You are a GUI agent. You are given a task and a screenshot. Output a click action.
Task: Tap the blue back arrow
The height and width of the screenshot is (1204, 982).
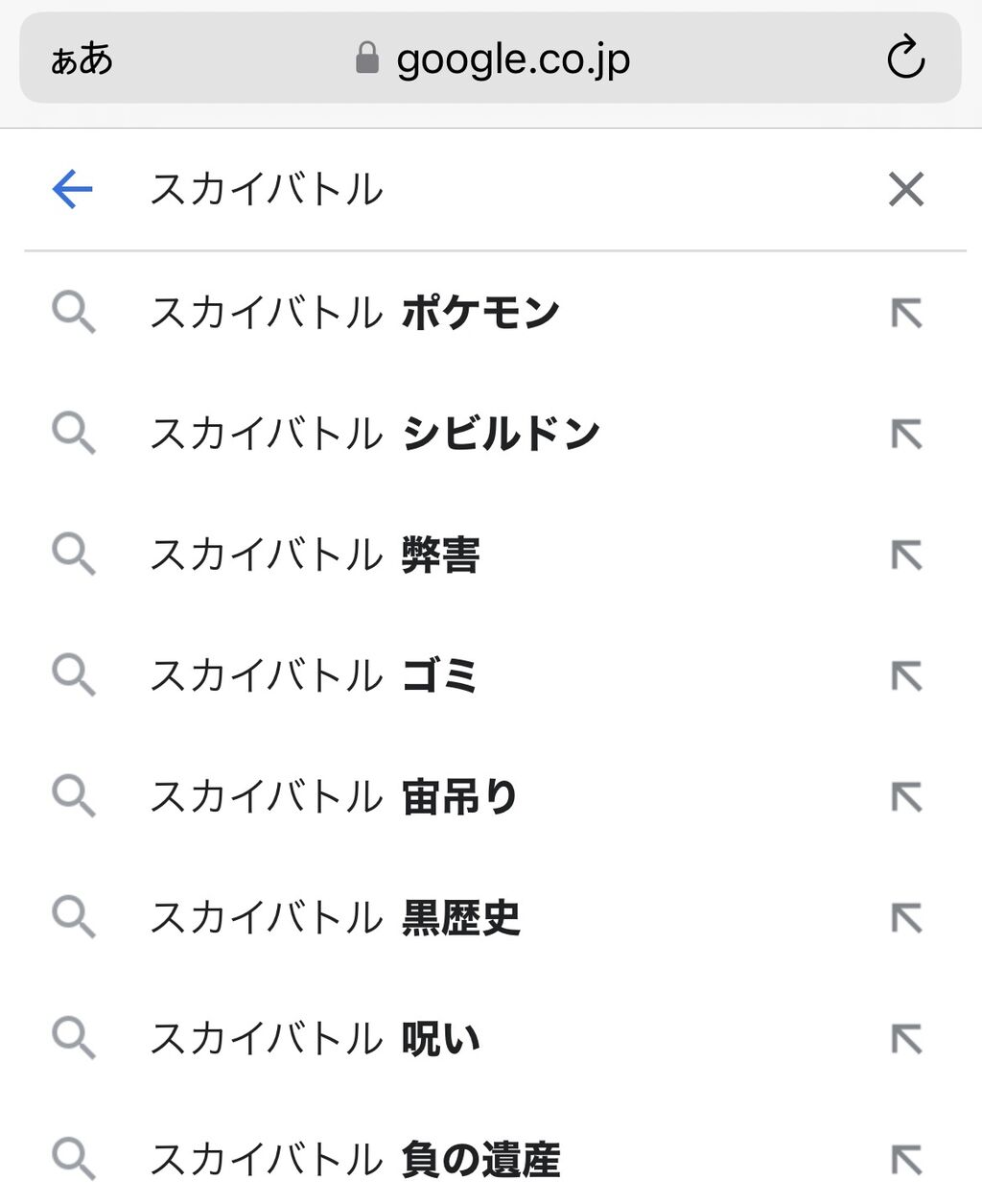pos(72,189)
